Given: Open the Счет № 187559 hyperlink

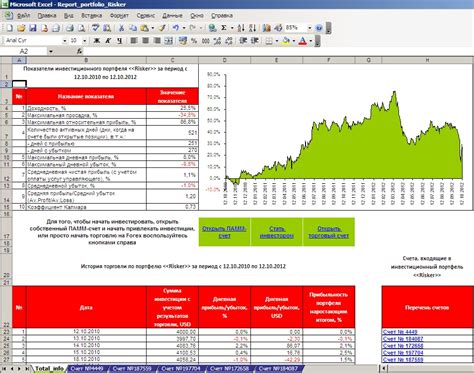Looking at the screenshot, I should point(403,360).
